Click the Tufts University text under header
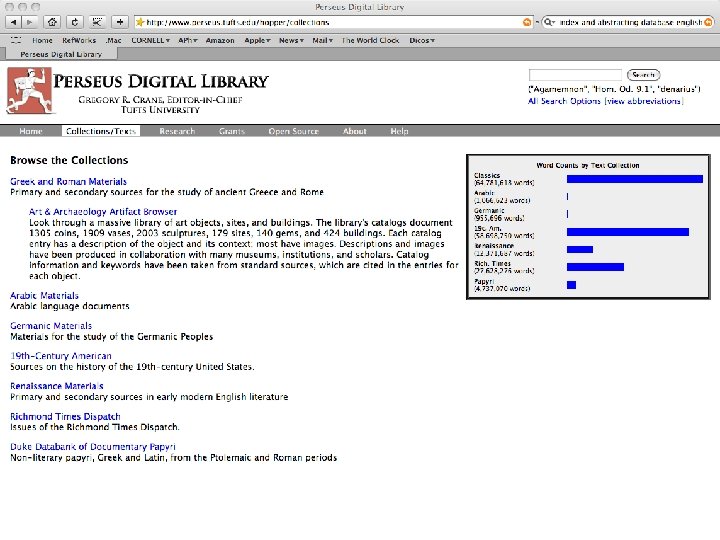This screenshot has width=720, height=540. (160, 110)
